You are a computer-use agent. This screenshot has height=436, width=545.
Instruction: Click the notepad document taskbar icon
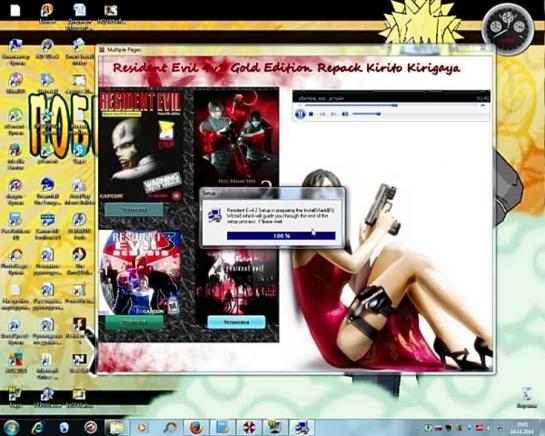point(222,428)
